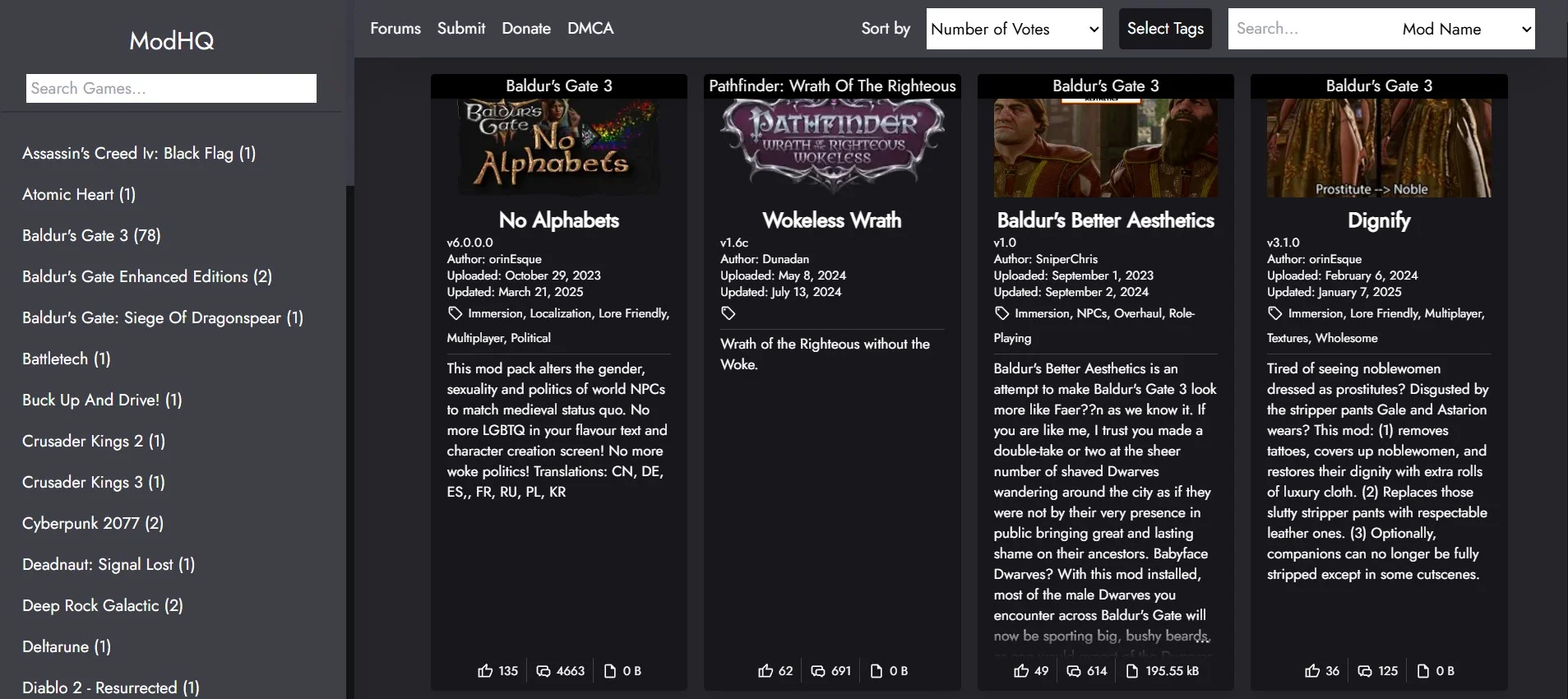Click the file size icon on Dignify card
Image resolution: width=1568 pixels, height=699 pixels.
coord(1423,671)
